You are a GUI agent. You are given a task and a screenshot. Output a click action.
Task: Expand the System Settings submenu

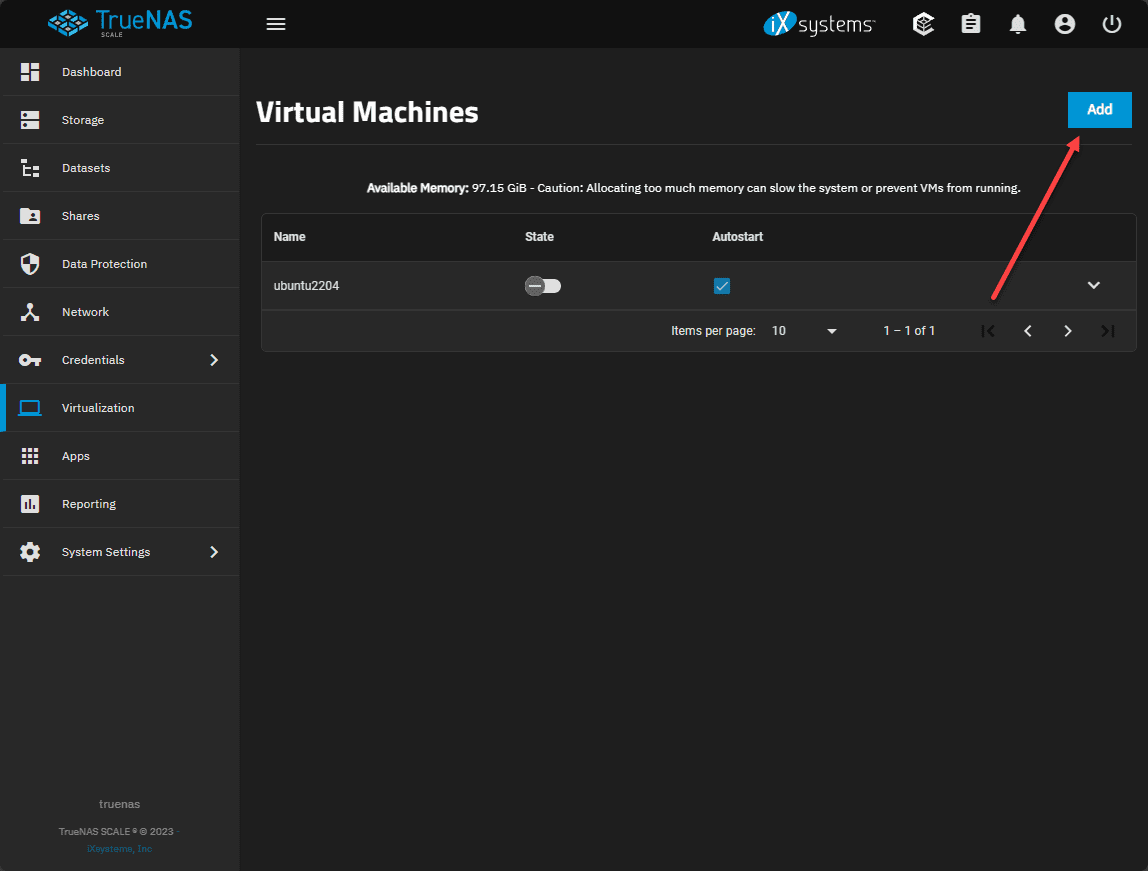pyautogui.click(x=213, y=552)
